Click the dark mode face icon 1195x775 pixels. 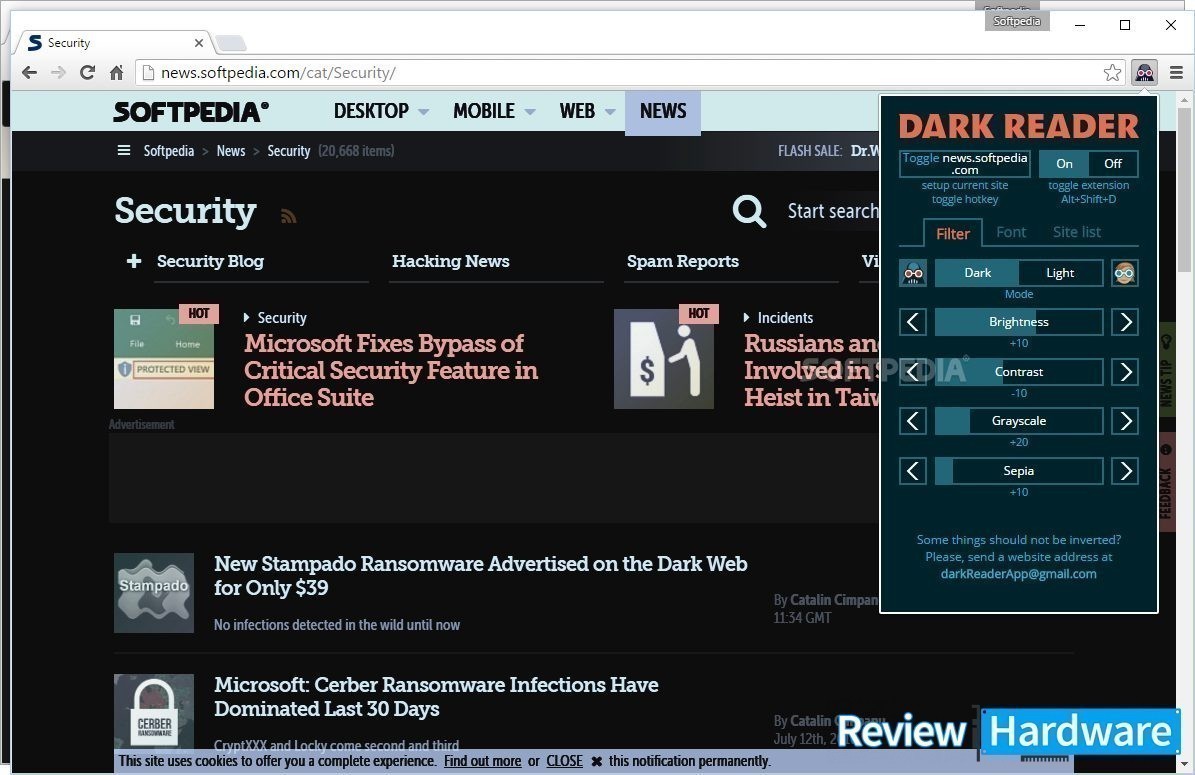click(x=913, y=273)
